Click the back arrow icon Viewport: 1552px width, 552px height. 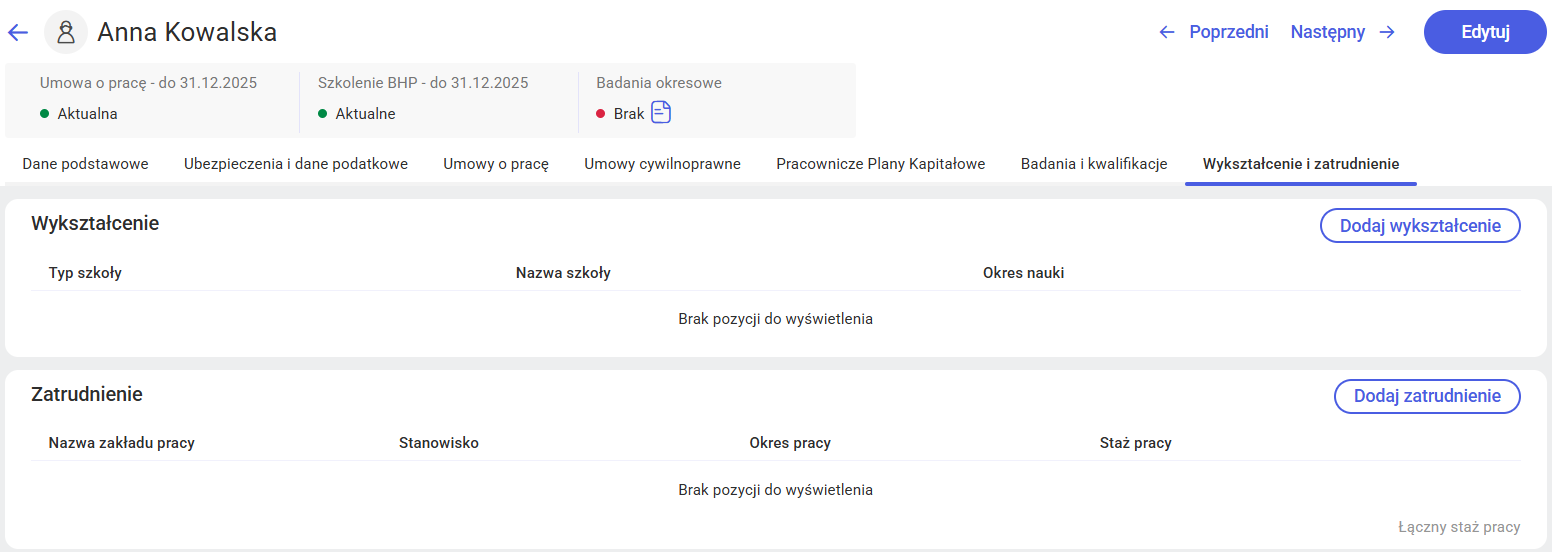pyautogui.click(x=18, y=33)
